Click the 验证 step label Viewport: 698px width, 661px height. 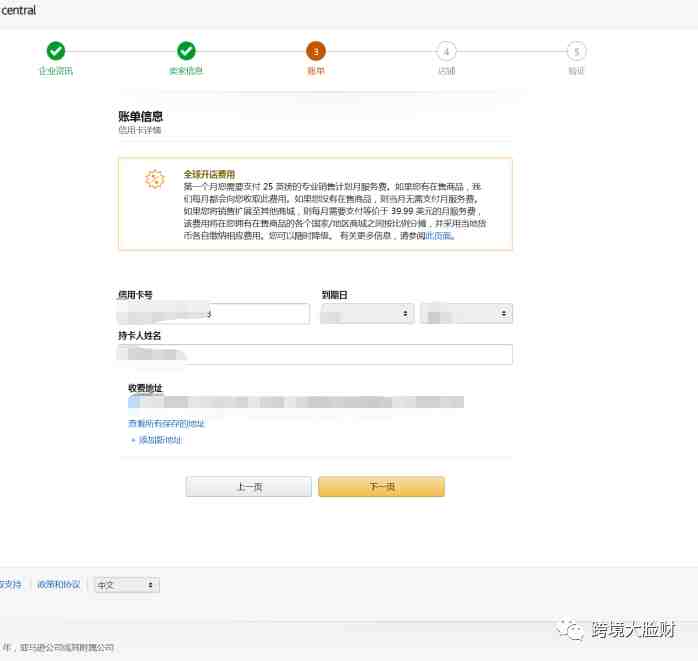tap(576, 71)
